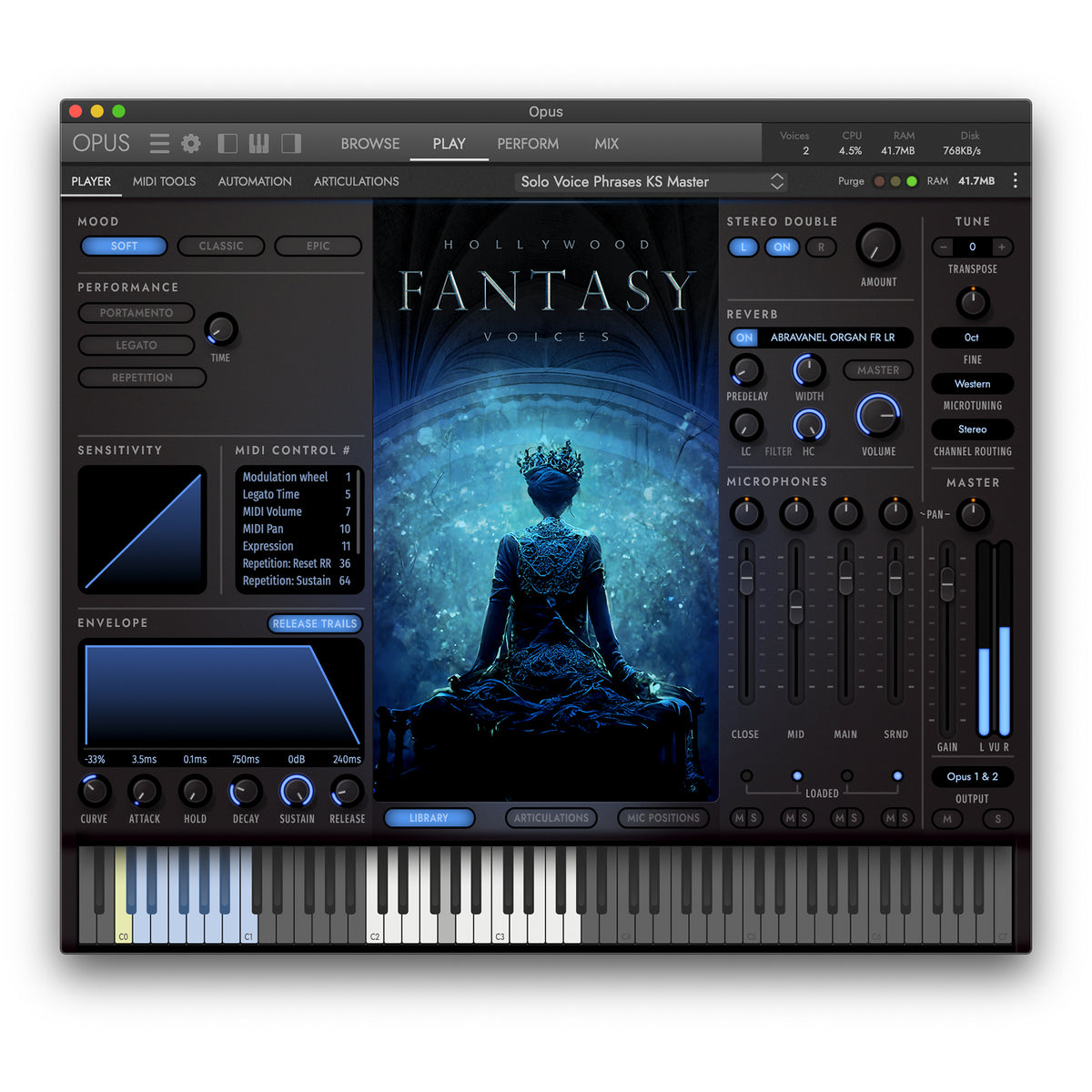Click the reverb Master button

(x=877, y=370)
